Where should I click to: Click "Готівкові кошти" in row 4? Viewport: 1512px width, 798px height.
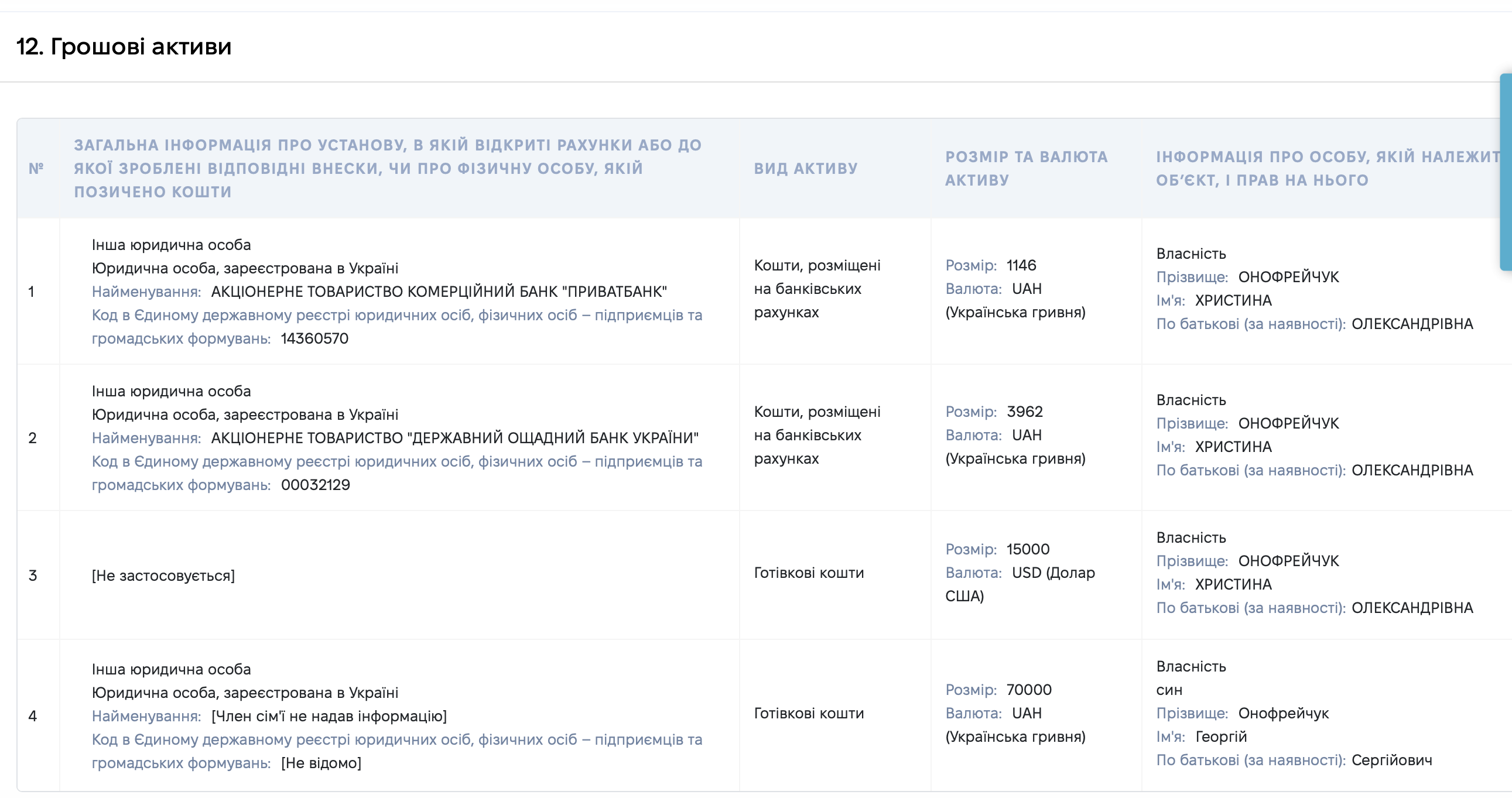809,714
